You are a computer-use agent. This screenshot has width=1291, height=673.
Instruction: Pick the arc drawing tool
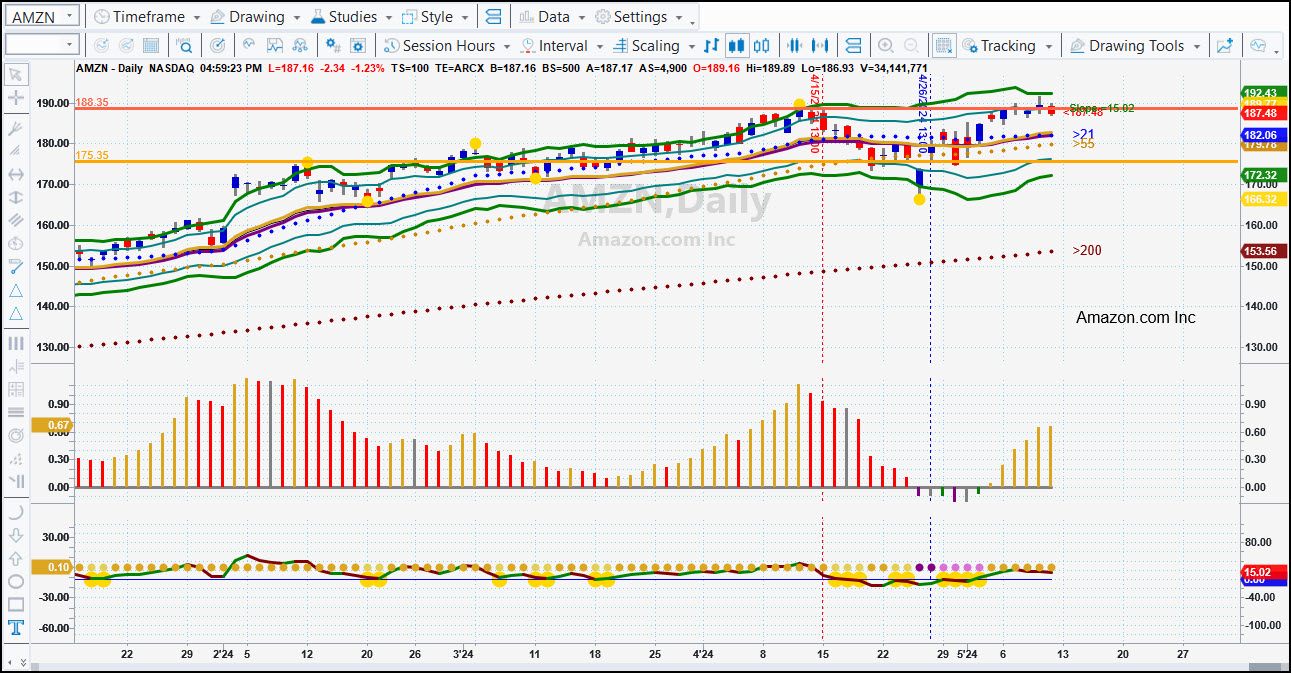[x=16, y=511]
